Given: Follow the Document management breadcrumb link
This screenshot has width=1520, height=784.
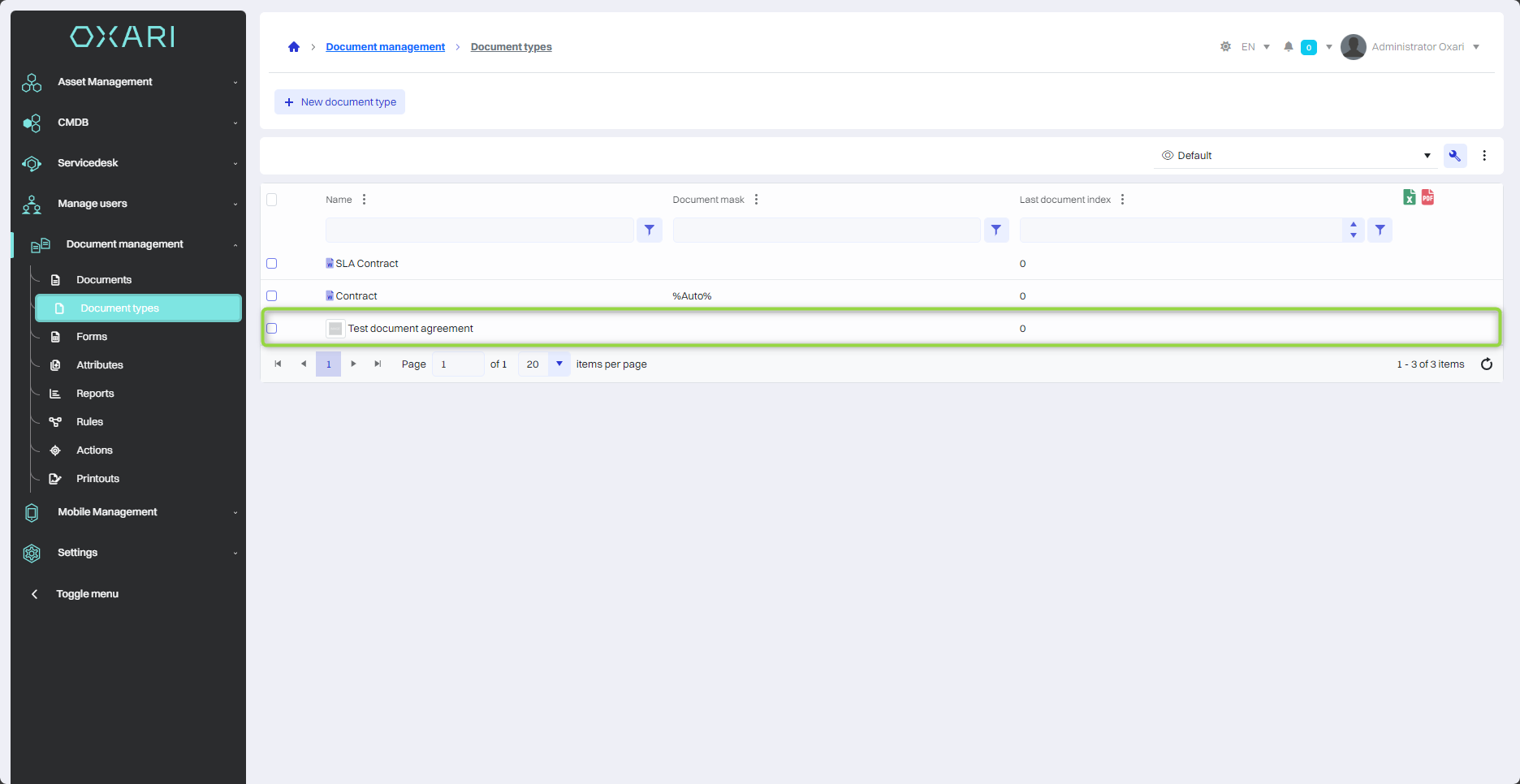Looking at the screenshot, I should (385, 47).
